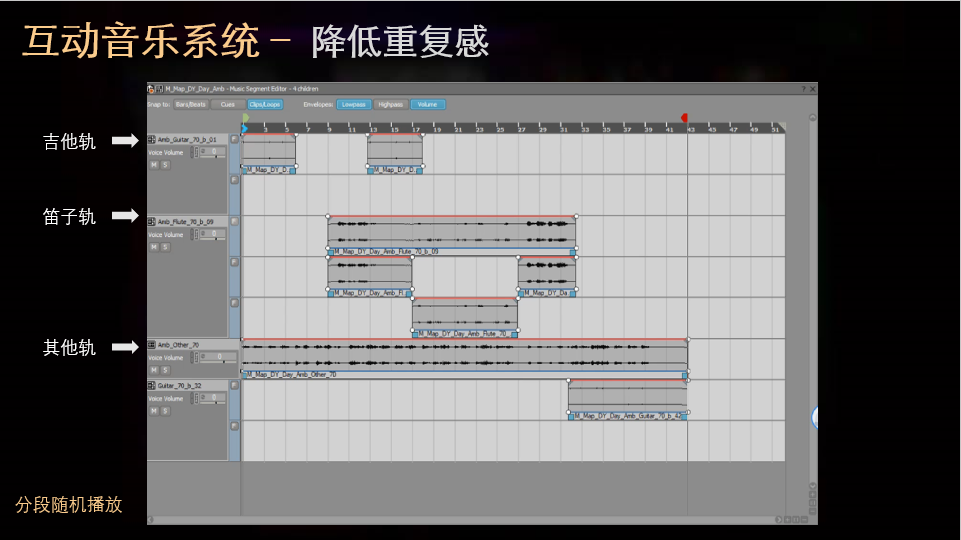Select the M_Map_DY_Day_Amb_Other_70 clip
The image size is (961, 540).
pyautogui.click(x=465, y=359)
